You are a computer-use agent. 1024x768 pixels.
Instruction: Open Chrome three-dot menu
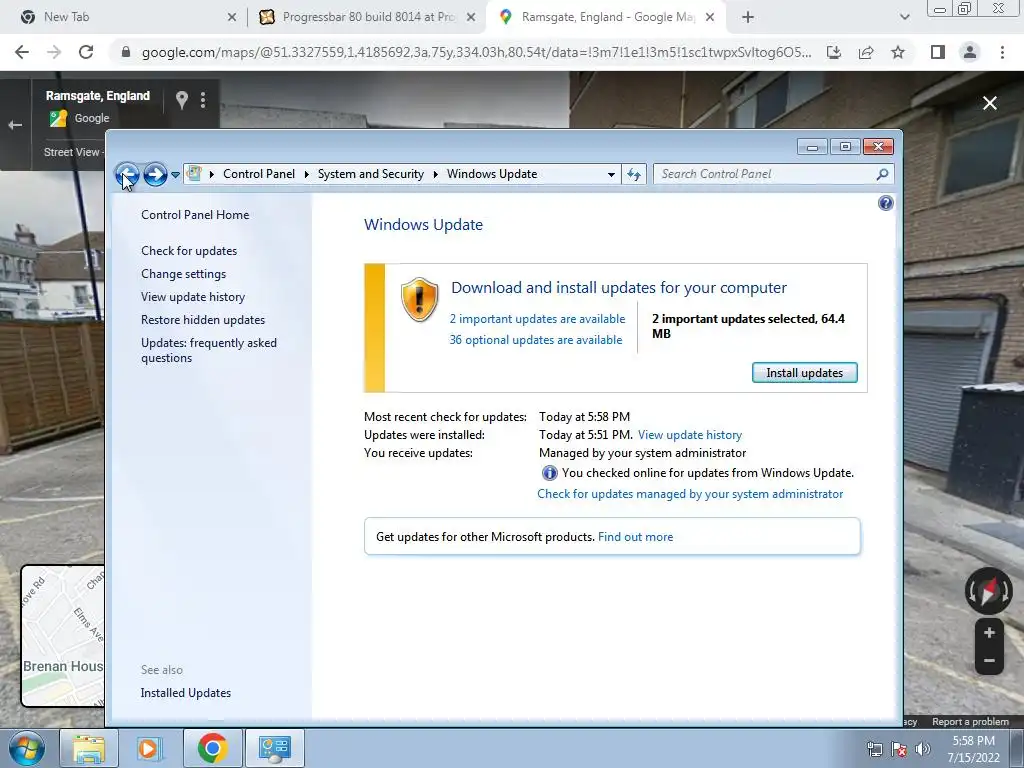coord(1002,52)
